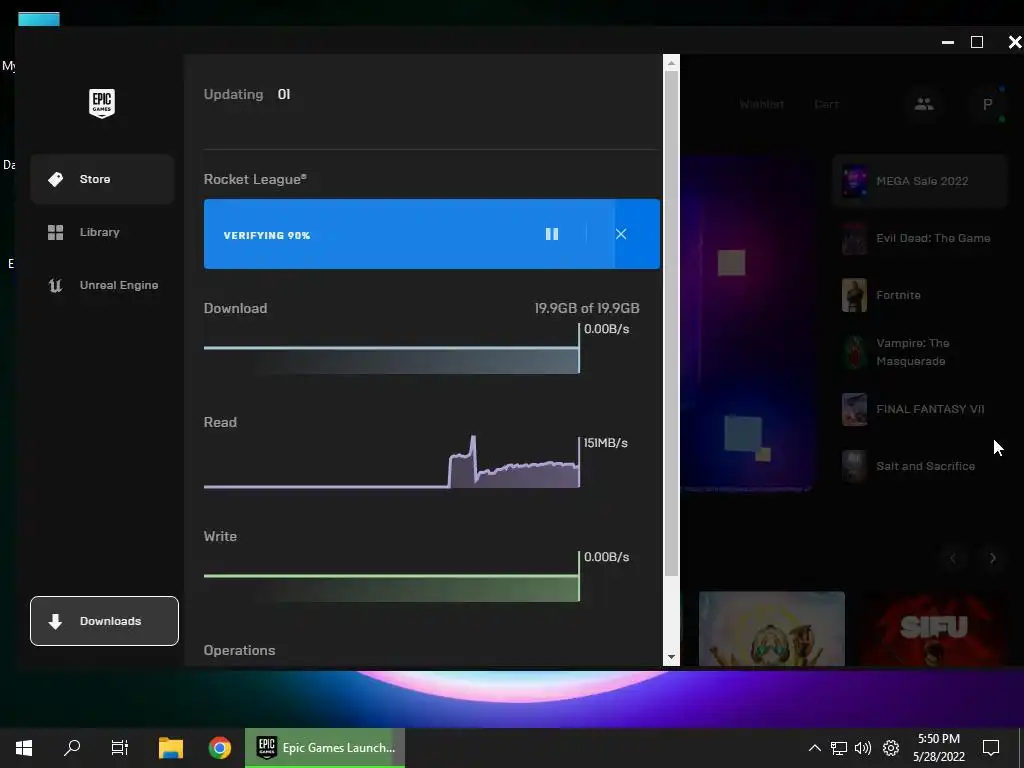This screenshot has height=768, width=1024.
Task: Open the Windows Start menu
Action: 24,748
